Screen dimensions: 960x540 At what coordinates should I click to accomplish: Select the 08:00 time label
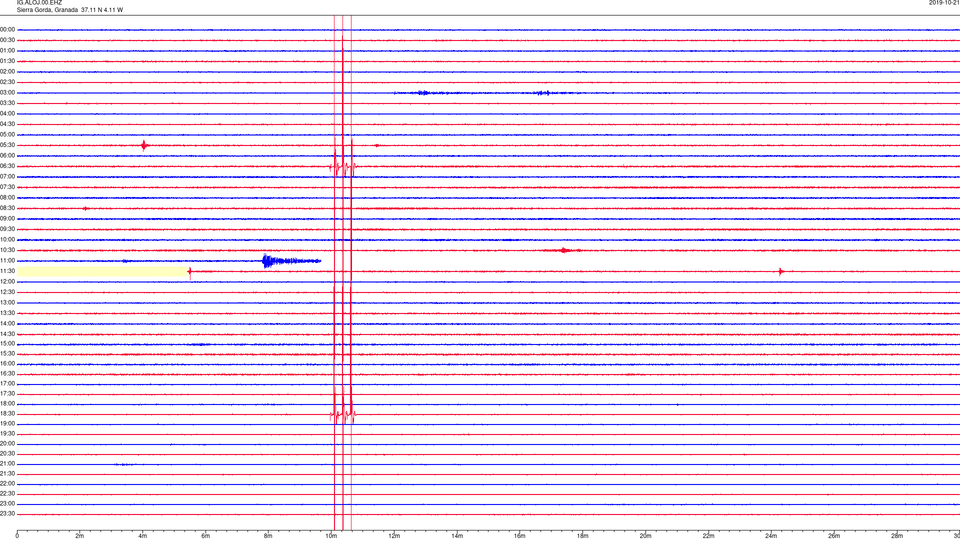click(7, 198)
